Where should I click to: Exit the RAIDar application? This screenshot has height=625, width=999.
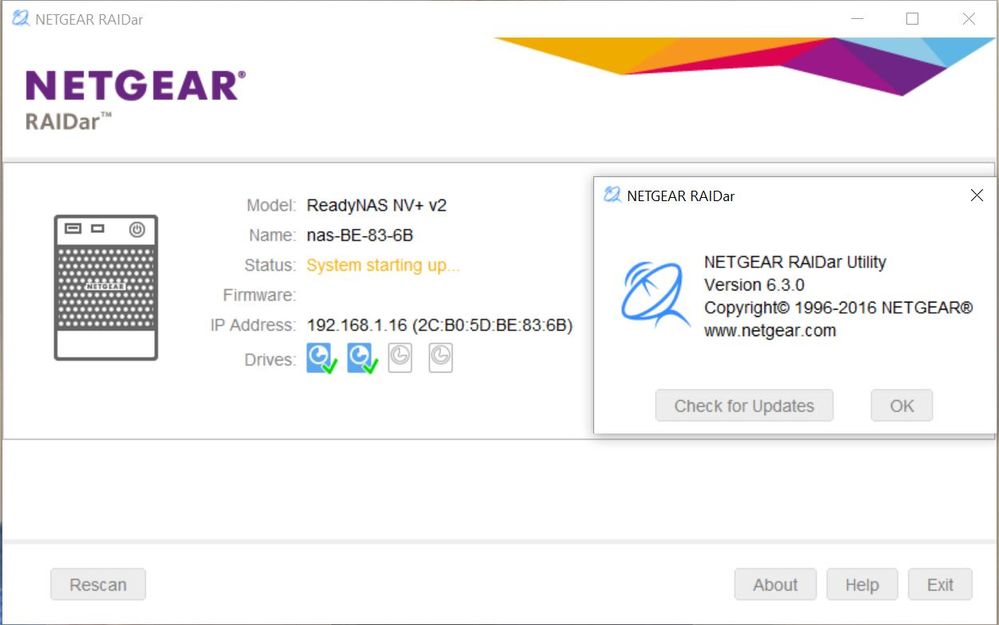(x=940, y=584)
